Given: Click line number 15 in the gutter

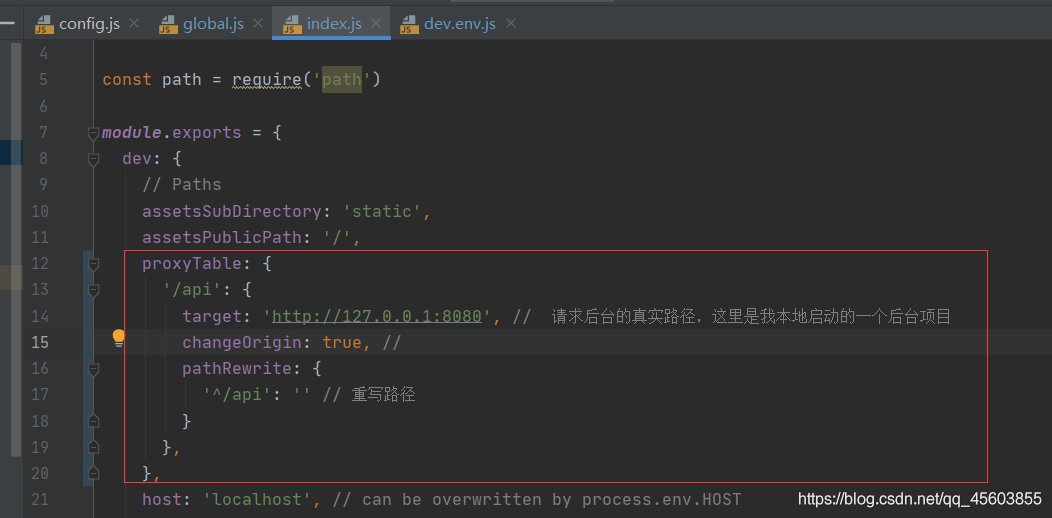Looking at the screenshot, I should tap(39, 342).
